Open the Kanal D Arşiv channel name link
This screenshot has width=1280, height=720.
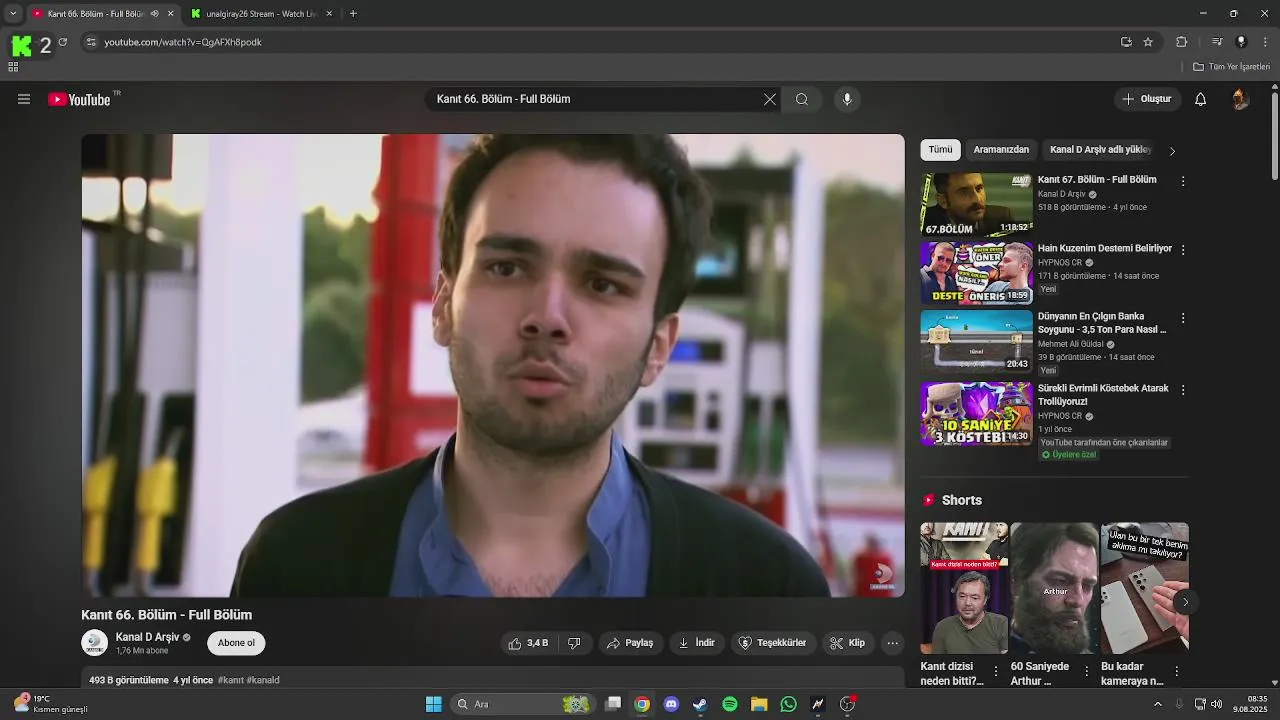point(147,637)
